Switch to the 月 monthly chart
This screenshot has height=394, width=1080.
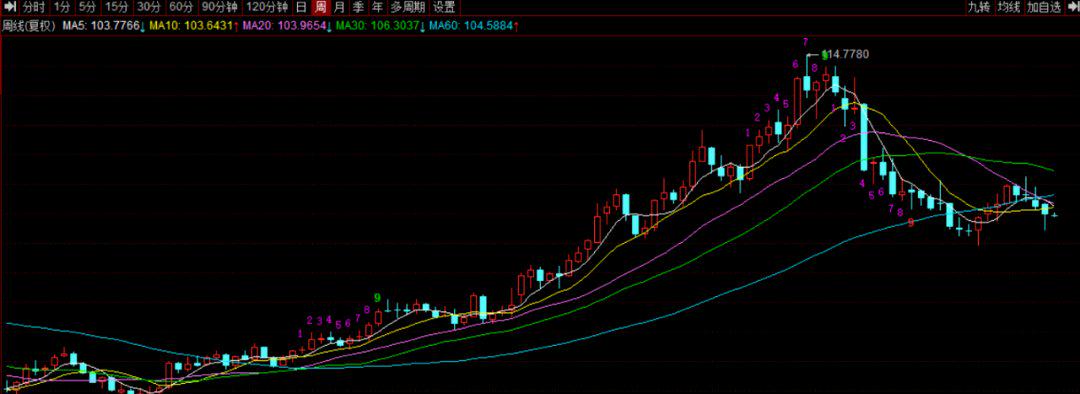339,8
